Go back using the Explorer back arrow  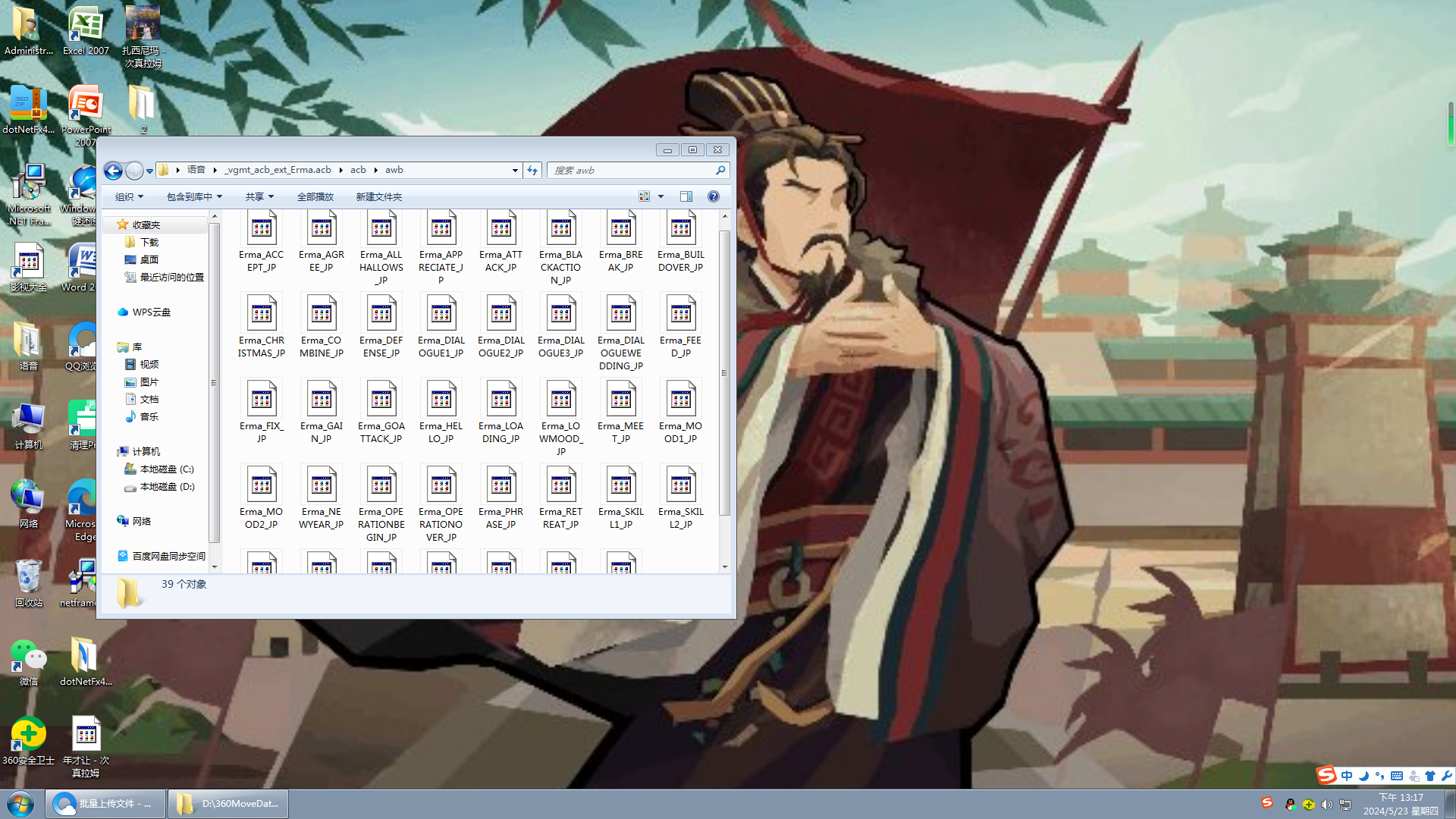coord(113,171)
